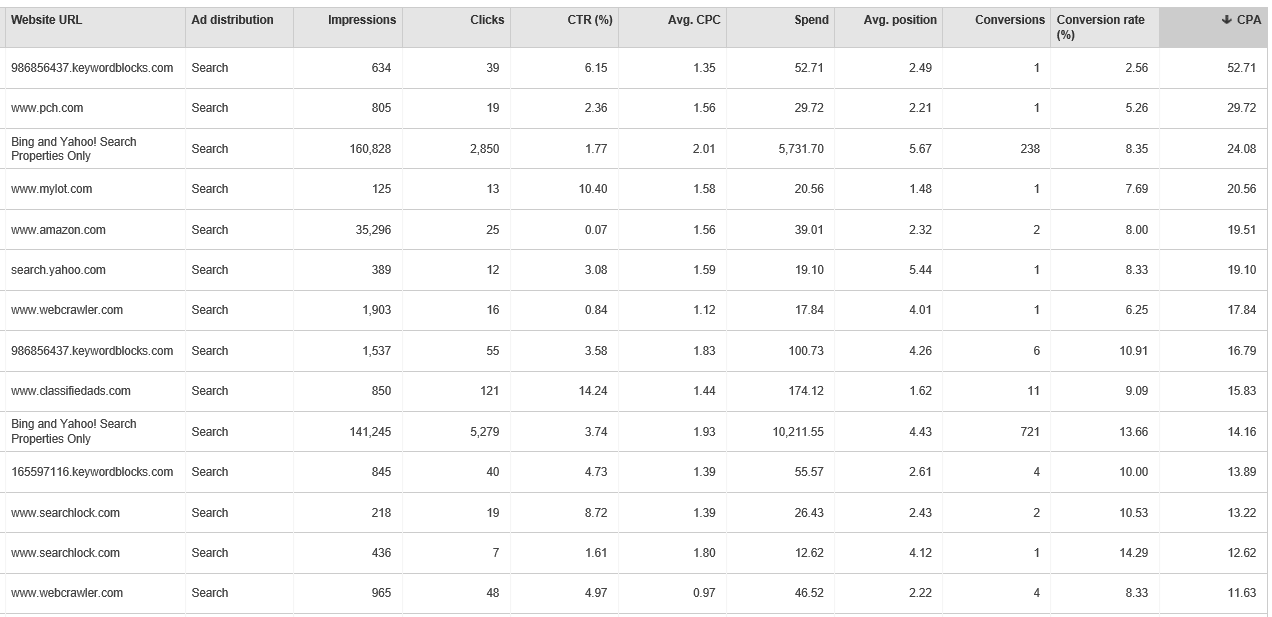This screenshot has height=617, width=1272.
Task: Sort table by Ad distribution header
Action: point(232,20)
